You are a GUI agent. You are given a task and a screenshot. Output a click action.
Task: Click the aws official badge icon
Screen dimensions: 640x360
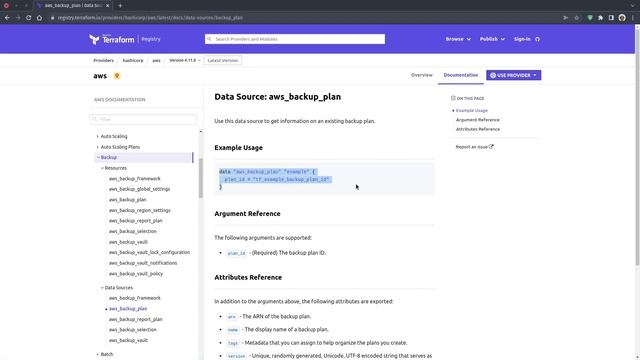(117, 76)
